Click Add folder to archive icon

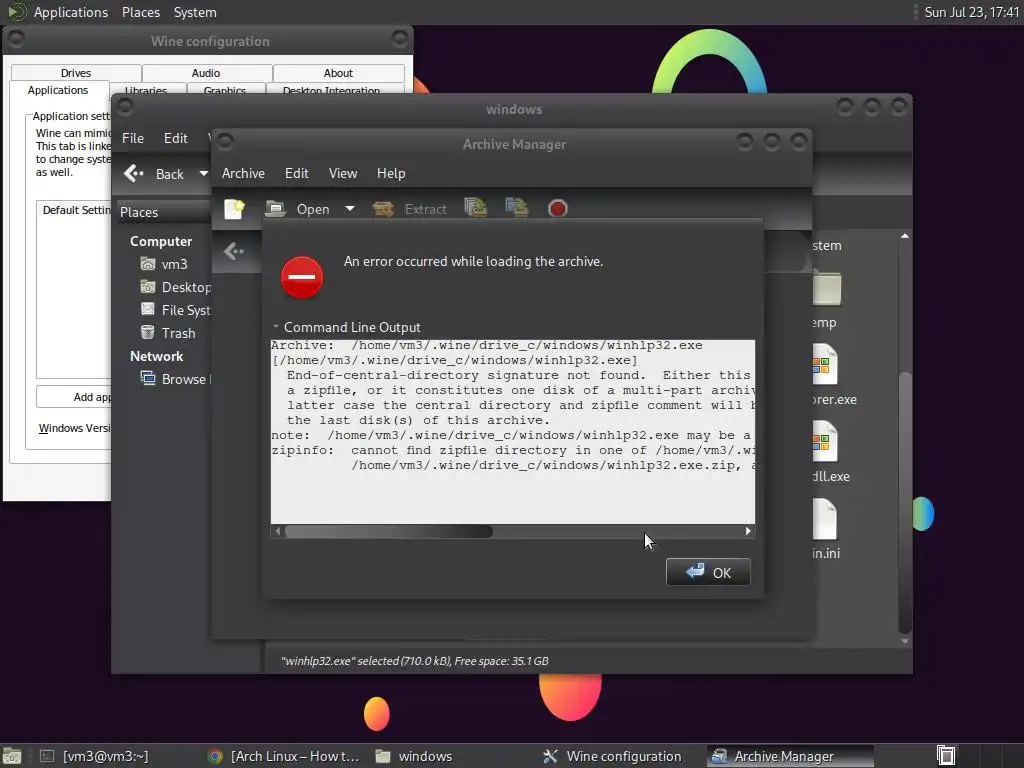(517, 208)
